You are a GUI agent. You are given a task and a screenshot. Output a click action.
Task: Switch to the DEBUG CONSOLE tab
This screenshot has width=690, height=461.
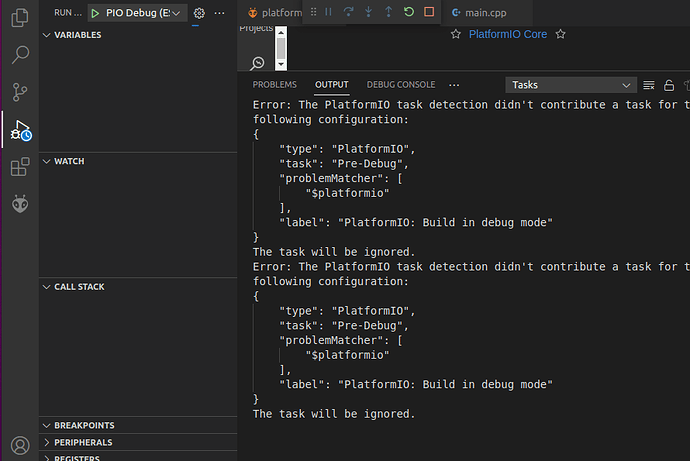coord(401,85)
